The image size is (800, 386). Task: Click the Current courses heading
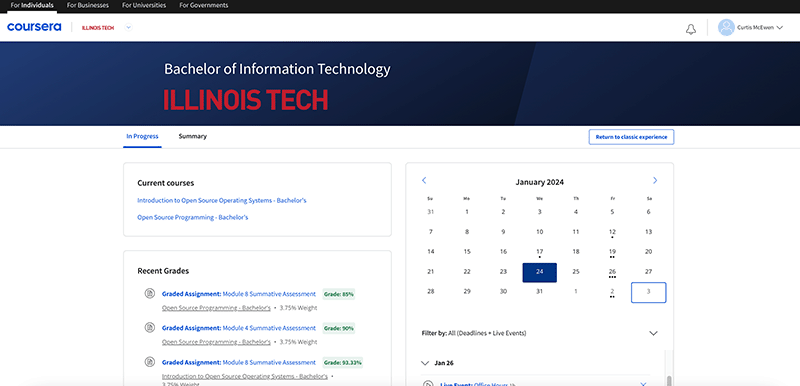click(166, 183)
